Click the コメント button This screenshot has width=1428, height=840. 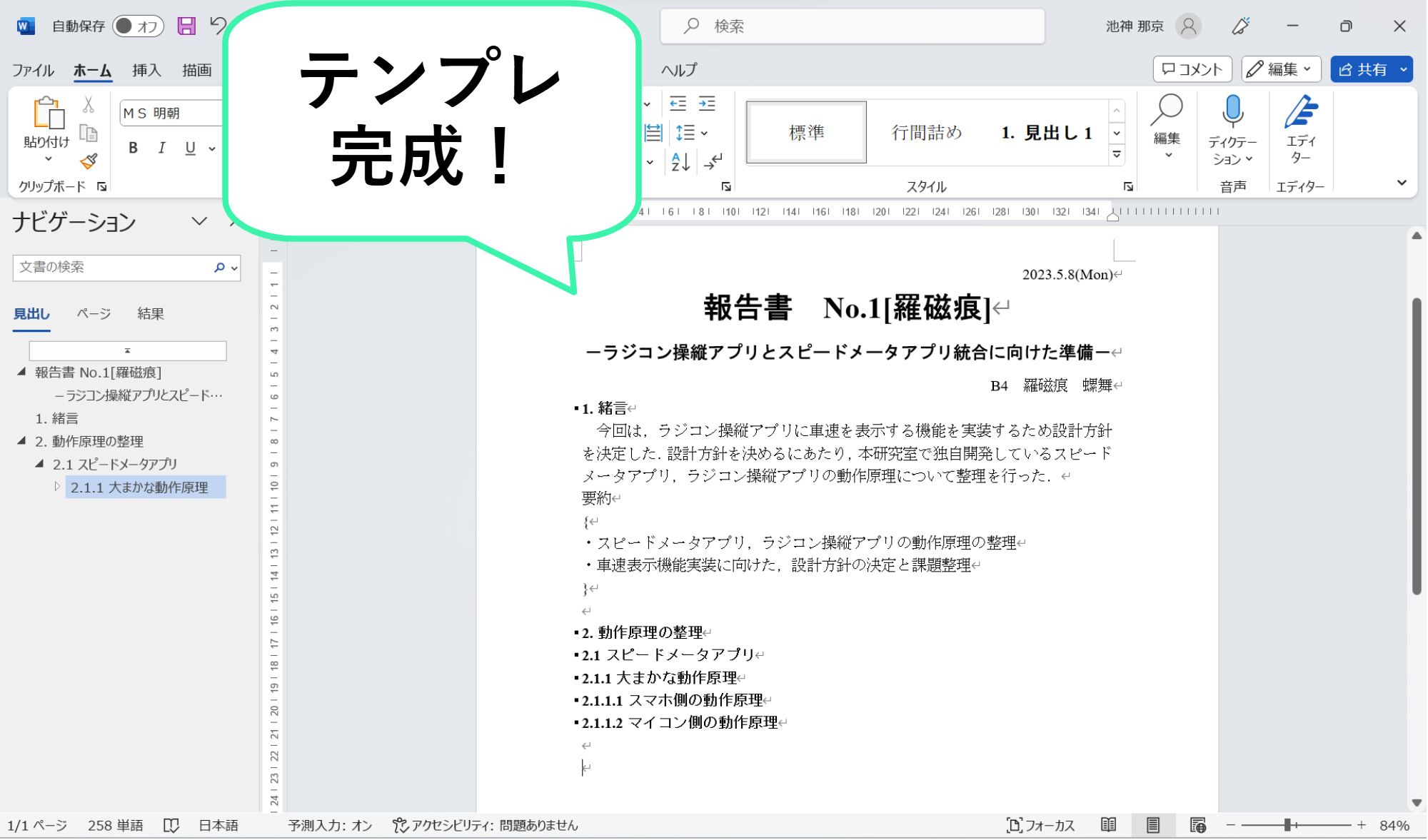click(1192, 69)
